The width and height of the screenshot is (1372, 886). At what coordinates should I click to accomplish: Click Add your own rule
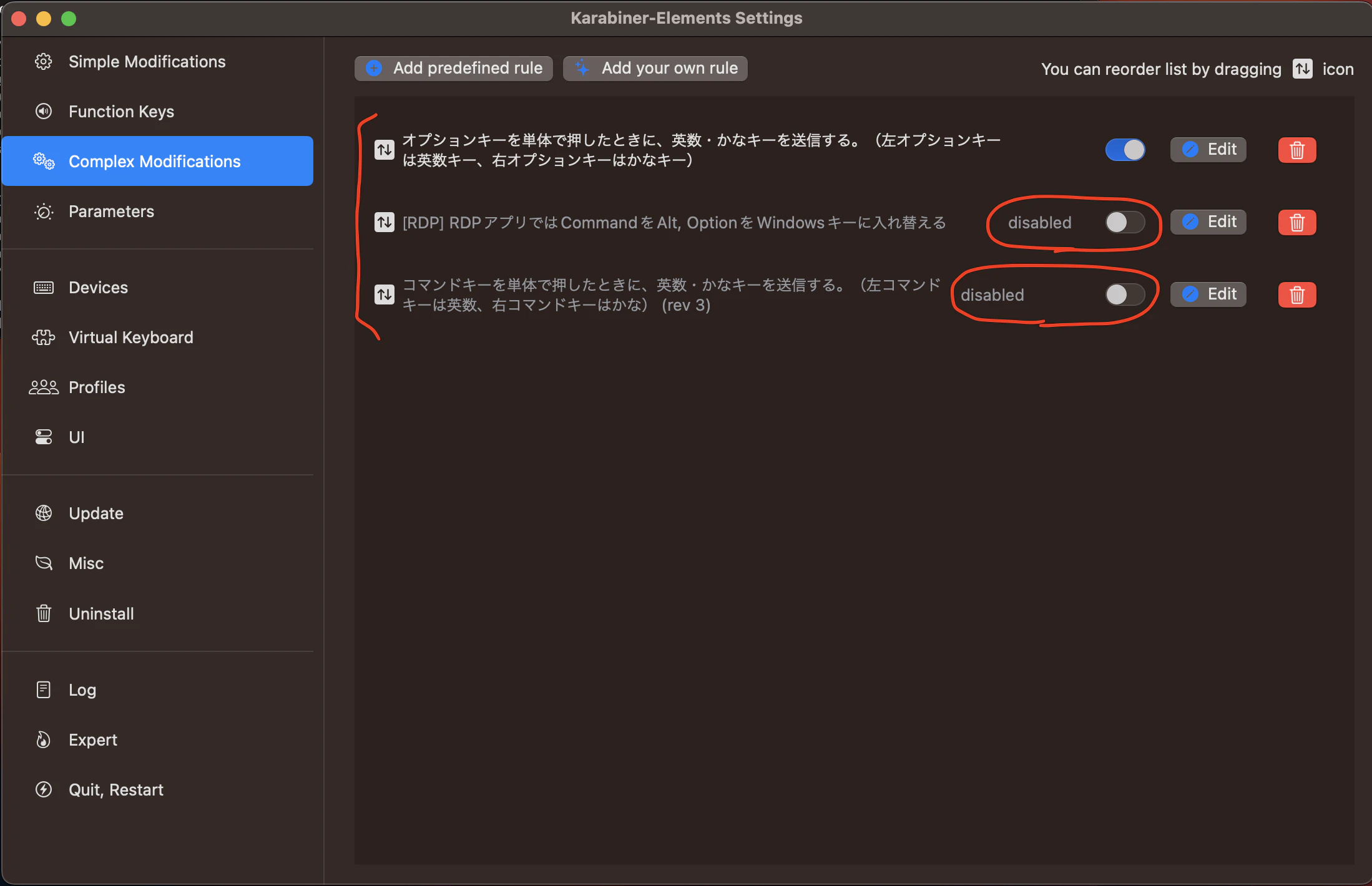[x=655, y=68]
